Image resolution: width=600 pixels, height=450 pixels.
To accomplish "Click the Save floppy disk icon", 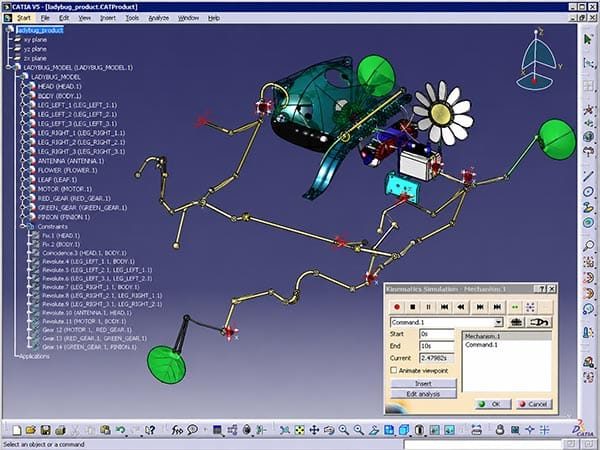I will (x=45, y=430).
